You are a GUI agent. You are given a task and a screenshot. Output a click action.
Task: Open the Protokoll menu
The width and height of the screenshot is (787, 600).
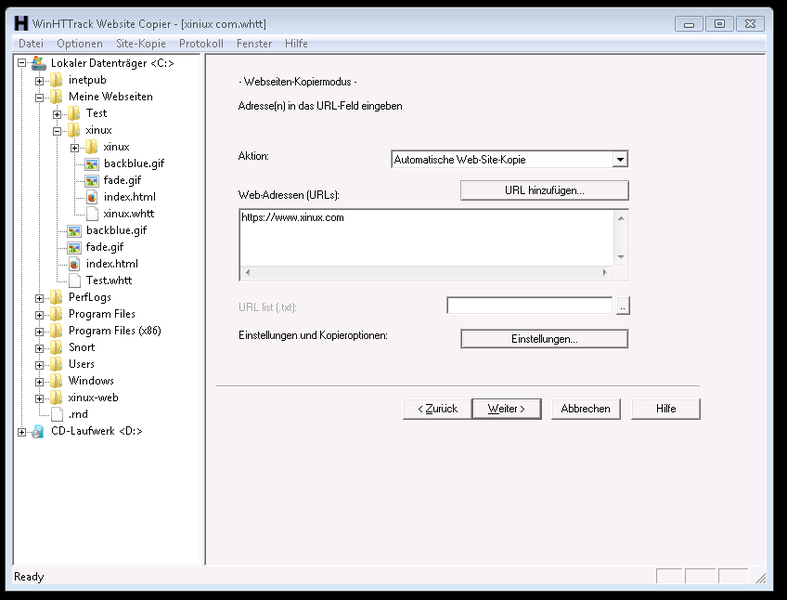201,44
